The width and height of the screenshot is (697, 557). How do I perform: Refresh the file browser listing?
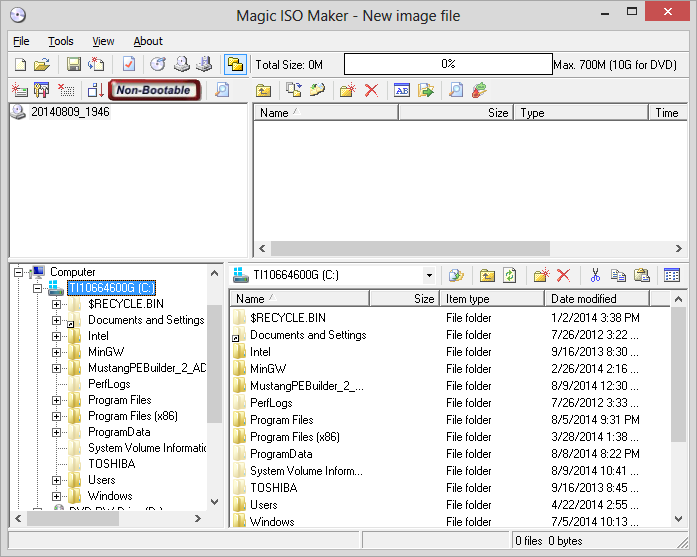[510, 276]
